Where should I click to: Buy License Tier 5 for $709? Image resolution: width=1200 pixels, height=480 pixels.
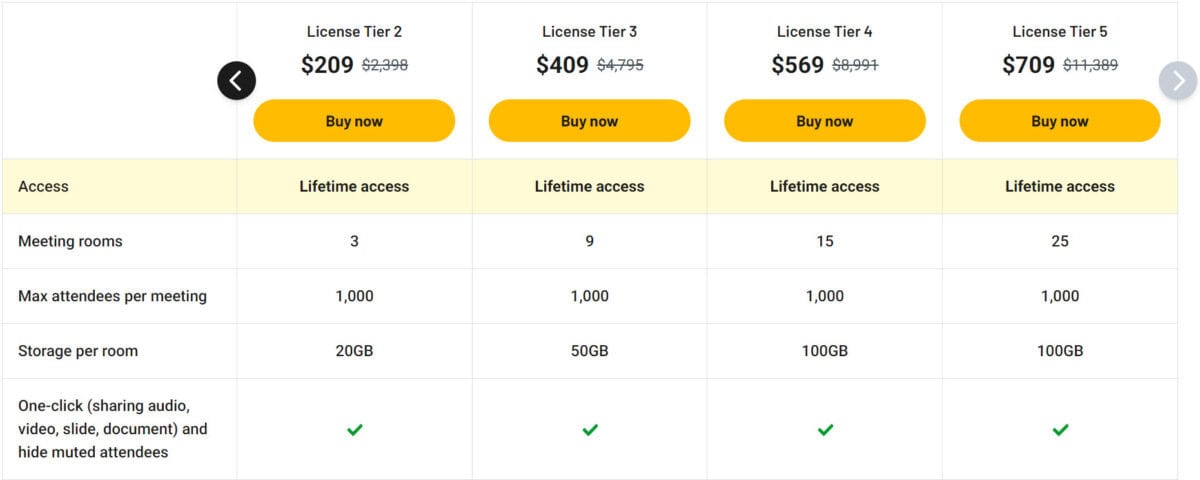pyautogui.click(x=1060, y=121)
